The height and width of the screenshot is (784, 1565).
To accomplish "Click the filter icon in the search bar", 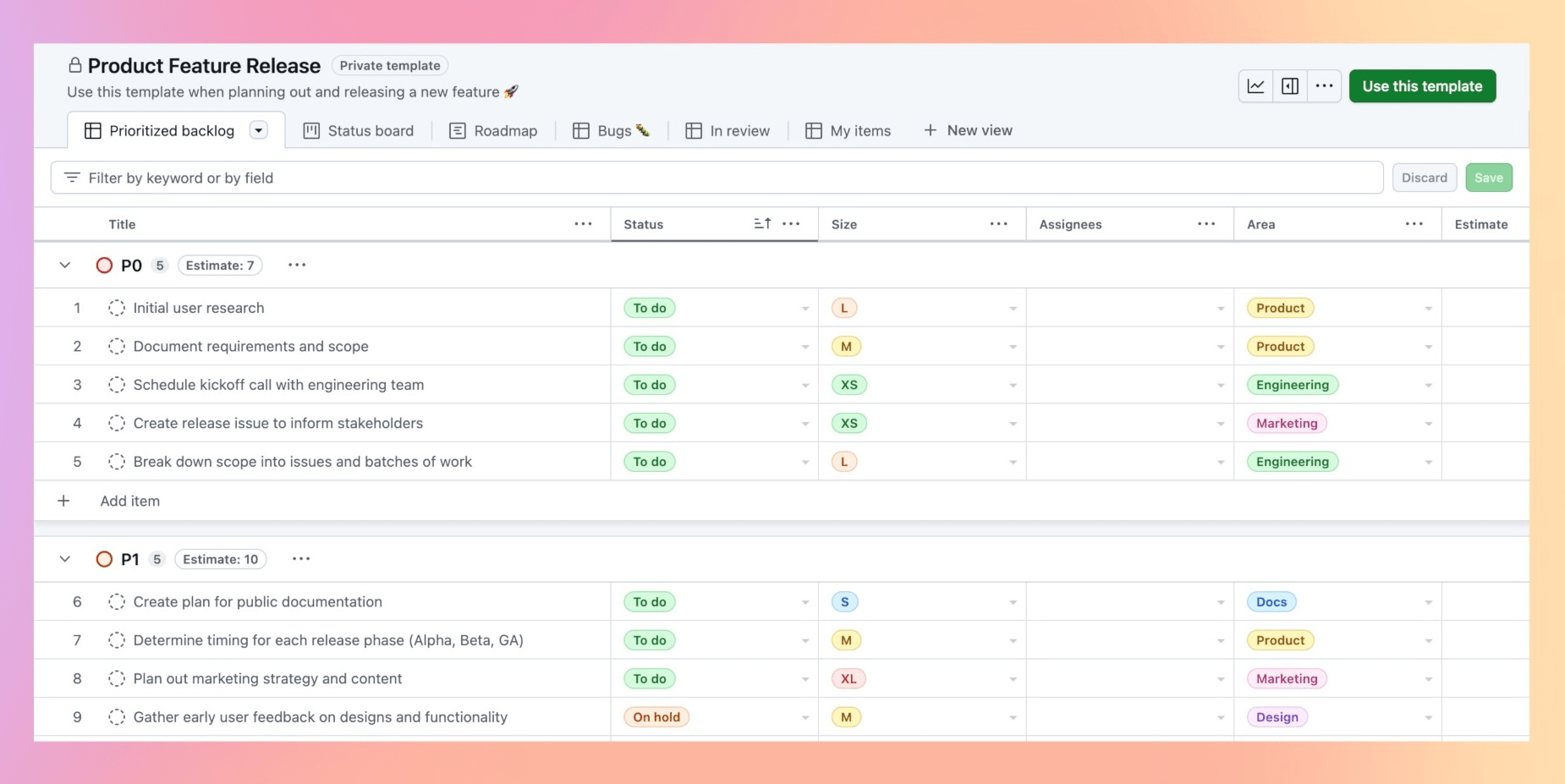I will [72, 178].
